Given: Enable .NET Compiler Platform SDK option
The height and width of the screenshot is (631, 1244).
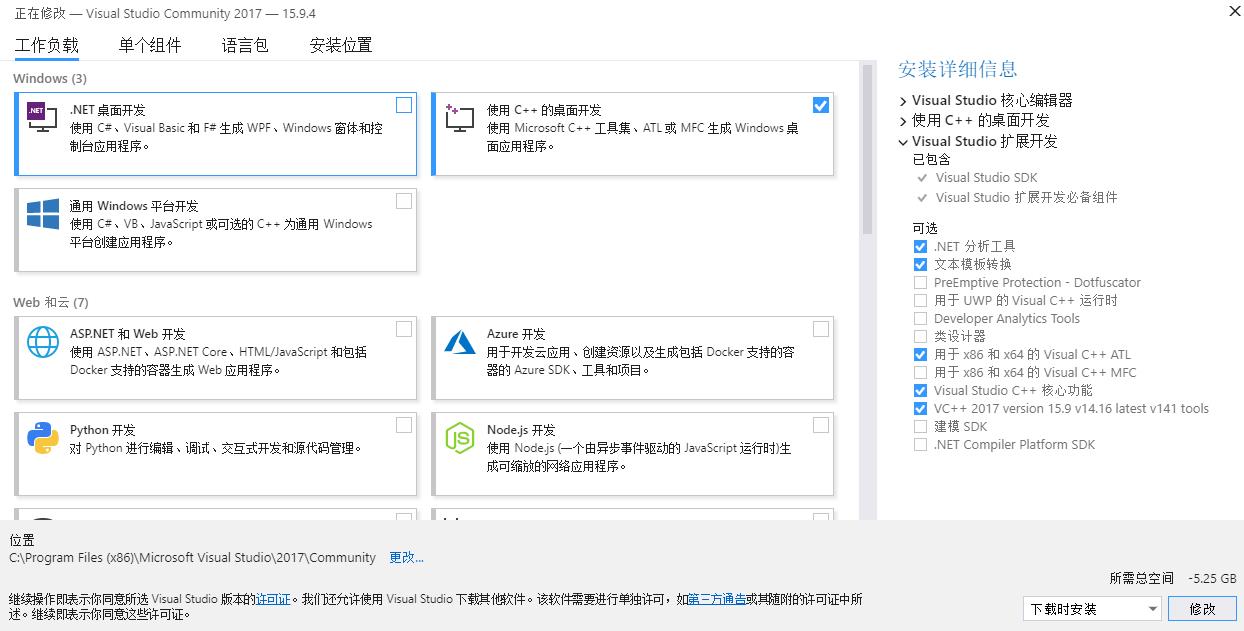Looking at the screenshot, I should tap(920, 444).
